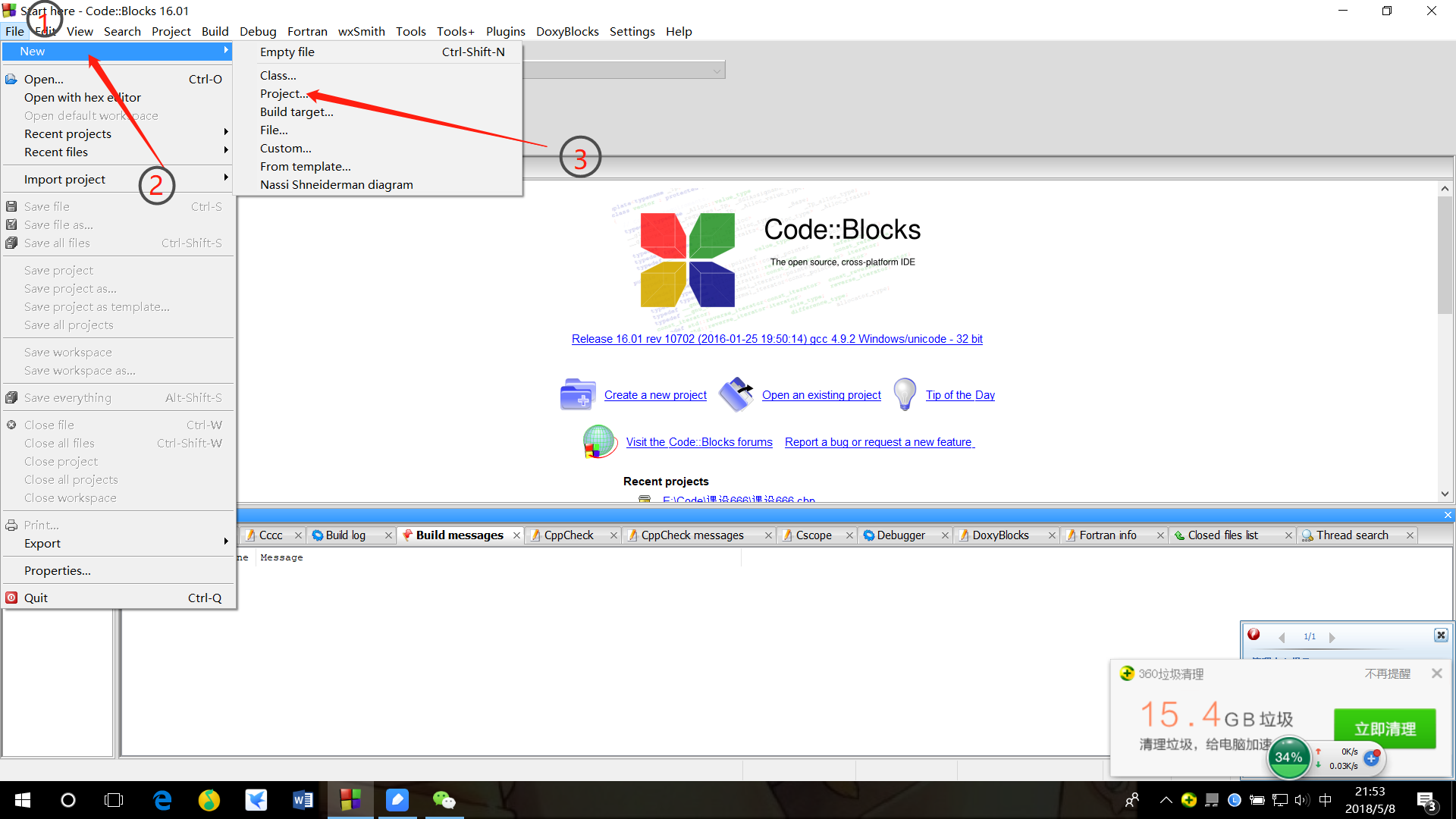
Task: Close the 360 cleanup popup
Action: (1436, 673)
